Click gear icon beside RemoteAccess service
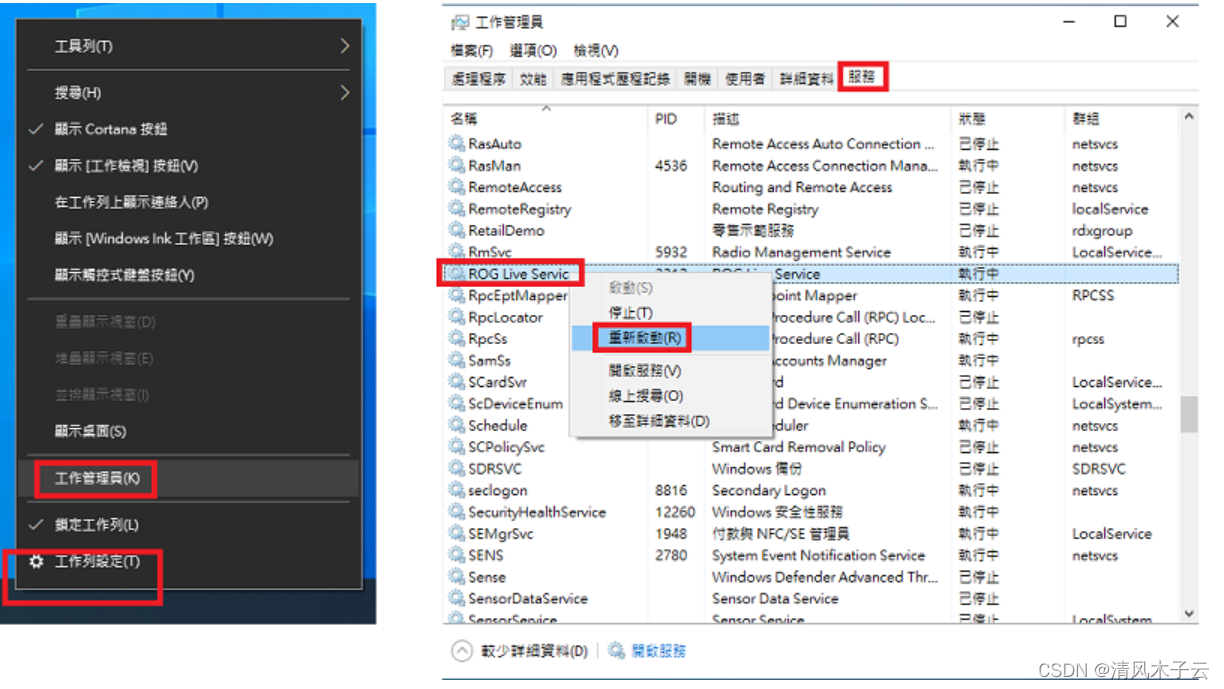The image size is (1224, 689). coord(457,187)
